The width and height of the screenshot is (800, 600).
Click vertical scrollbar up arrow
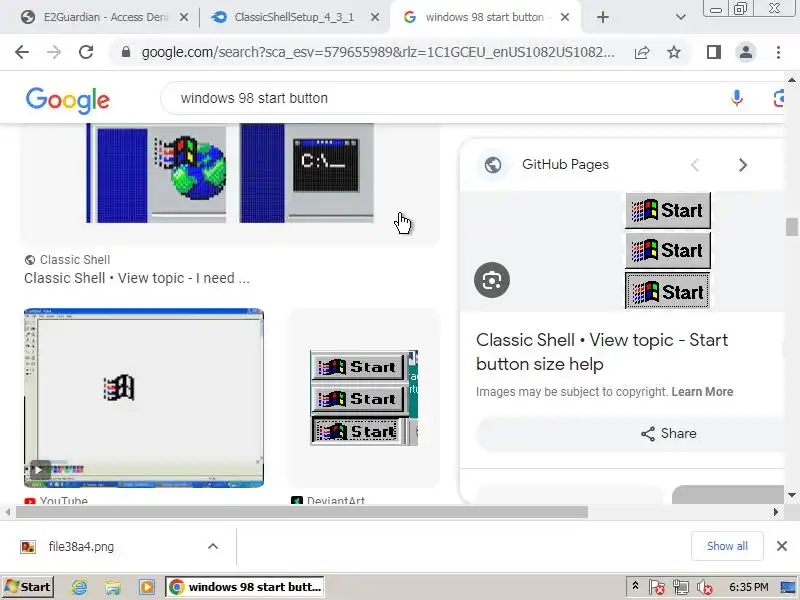pos(792,80)
